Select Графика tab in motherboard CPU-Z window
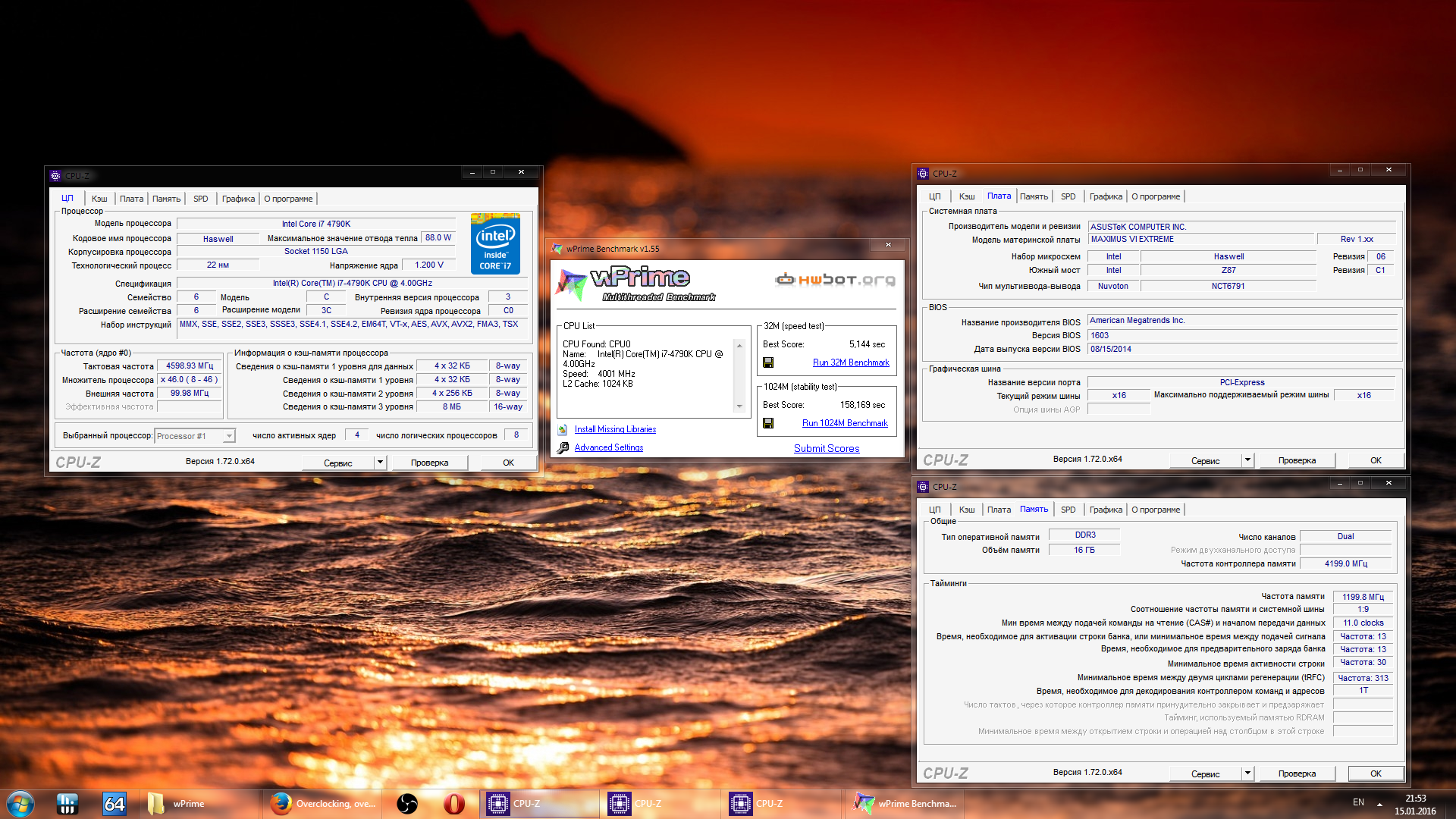This screenshot has width=1456, height=819. [1106, 196]
